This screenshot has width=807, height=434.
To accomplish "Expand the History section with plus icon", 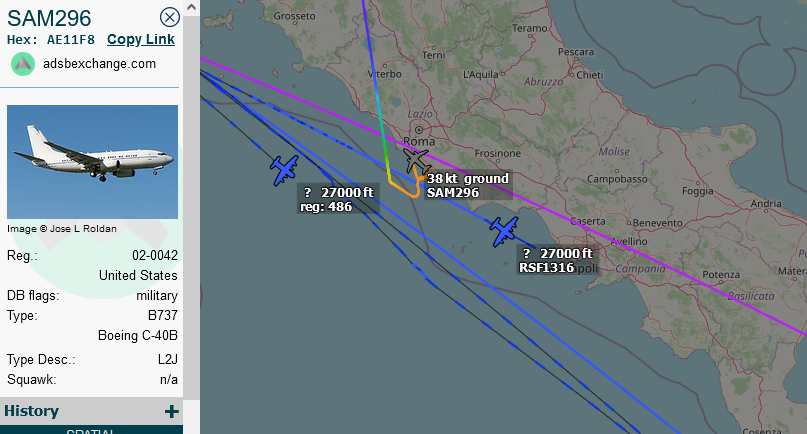I will [171, 411].
